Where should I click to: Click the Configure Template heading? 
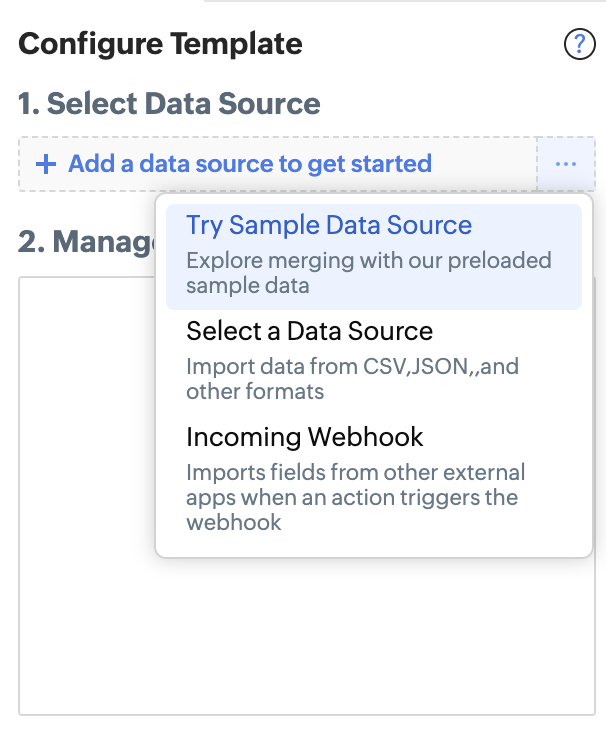tap(160, 44)
